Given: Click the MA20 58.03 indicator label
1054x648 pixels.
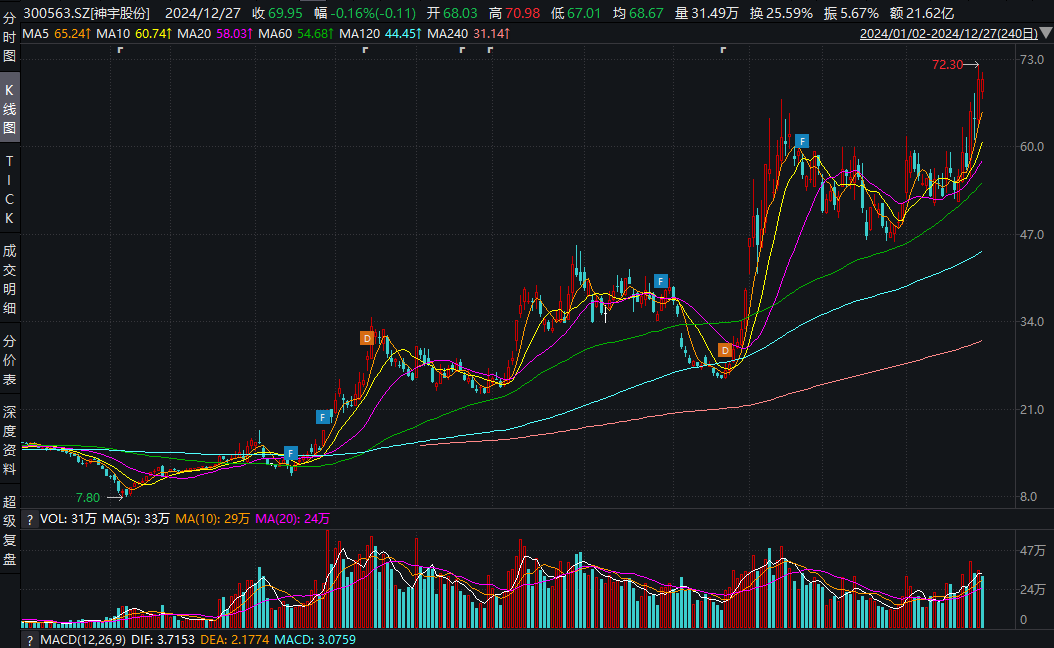Looking at the screenshot, I should (214, 34).
